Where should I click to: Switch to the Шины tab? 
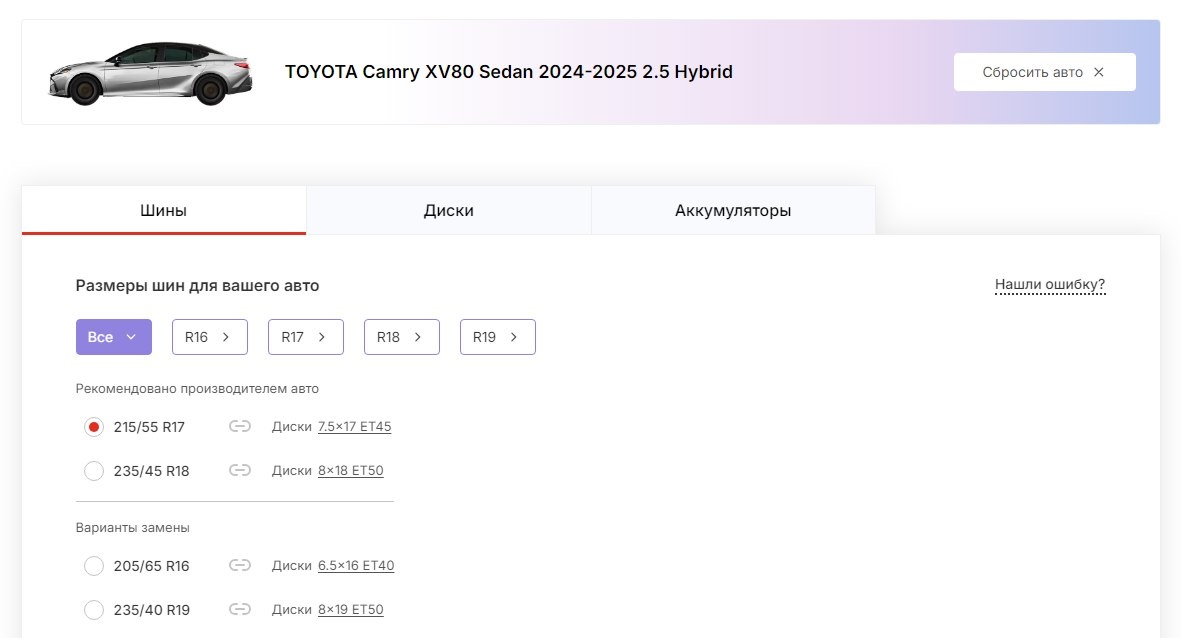(x=163, y=210)
